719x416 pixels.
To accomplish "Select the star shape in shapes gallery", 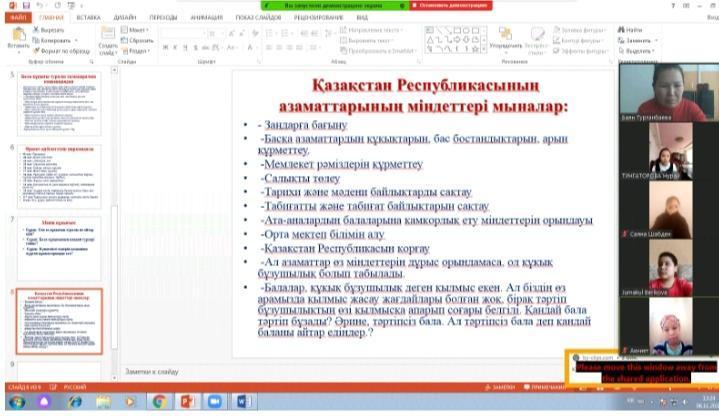I will [475, 49].
